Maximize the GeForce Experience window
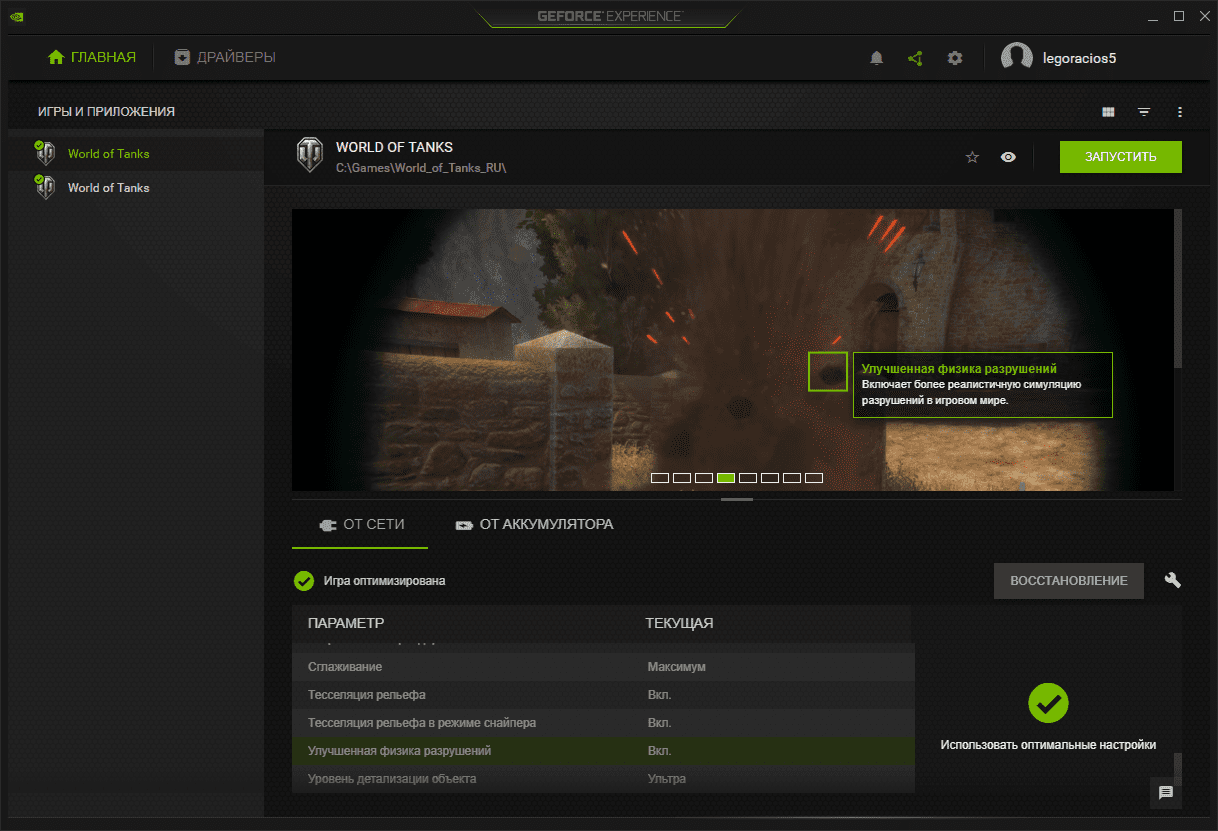 (x=1179, y=16)
